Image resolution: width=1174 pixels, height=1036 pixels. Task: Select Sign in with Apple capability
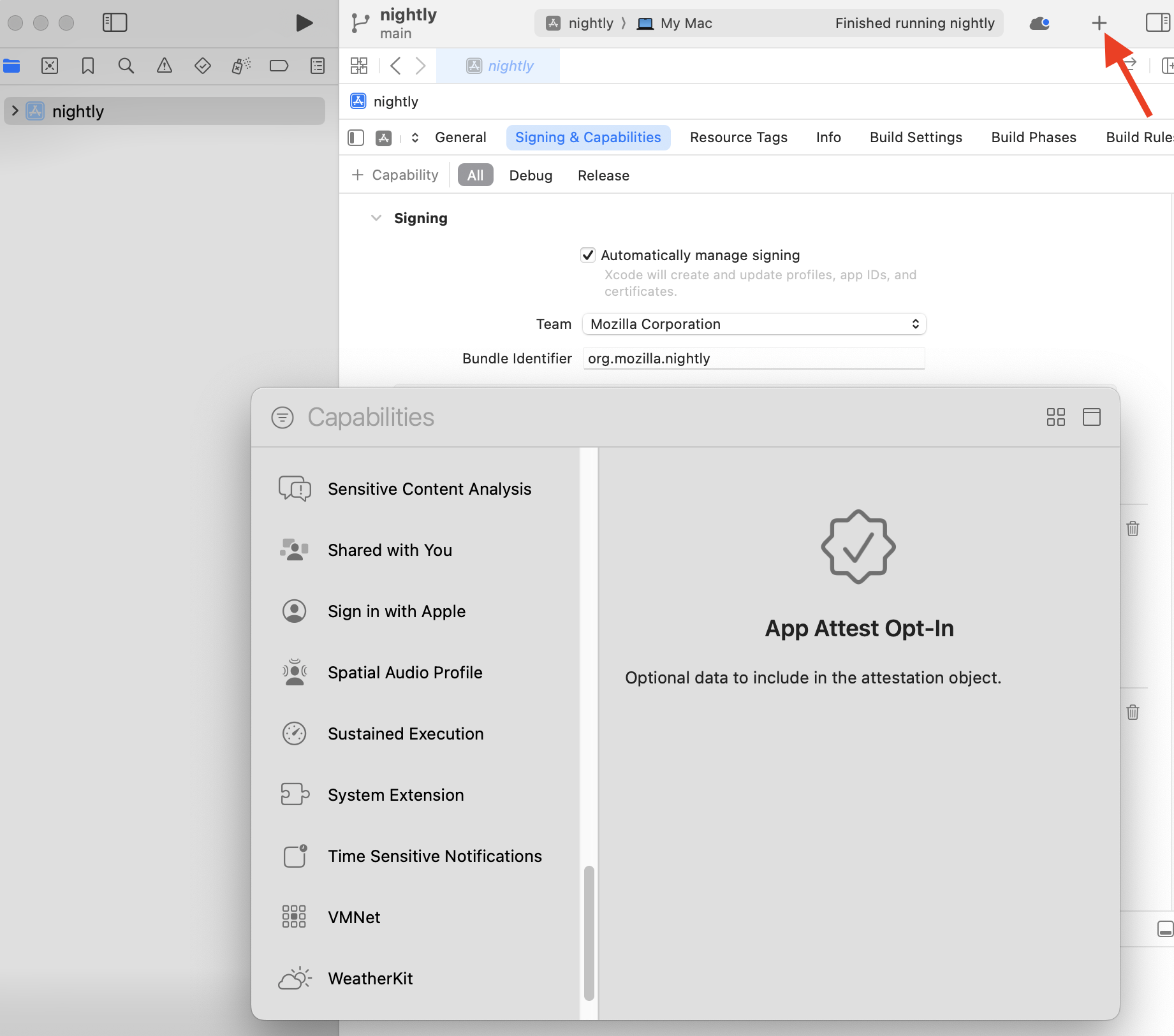point(396,611)
